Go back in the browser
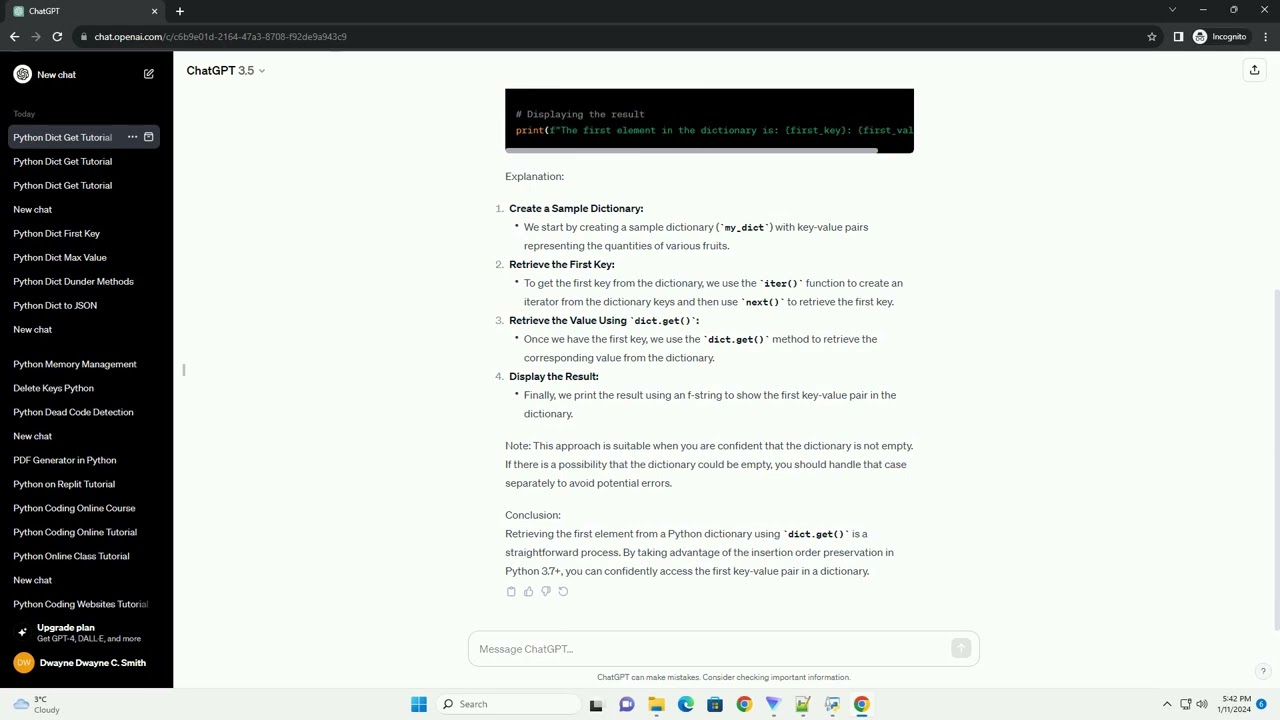Image resolution: width=1280 pixels, height=720 pixels. pos(14,37)
